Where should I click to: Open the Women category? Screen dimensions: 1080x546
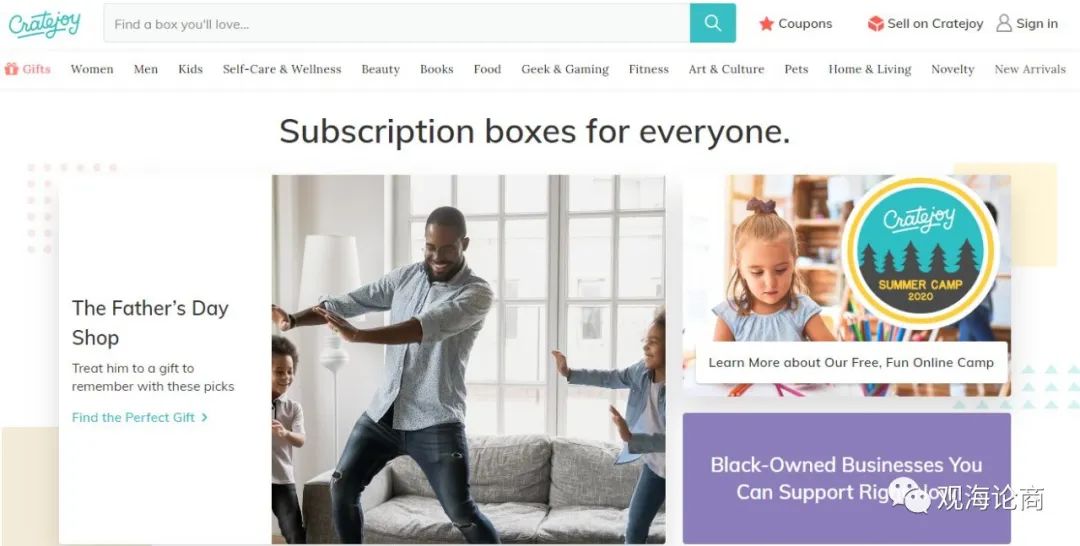pos(92,69)
